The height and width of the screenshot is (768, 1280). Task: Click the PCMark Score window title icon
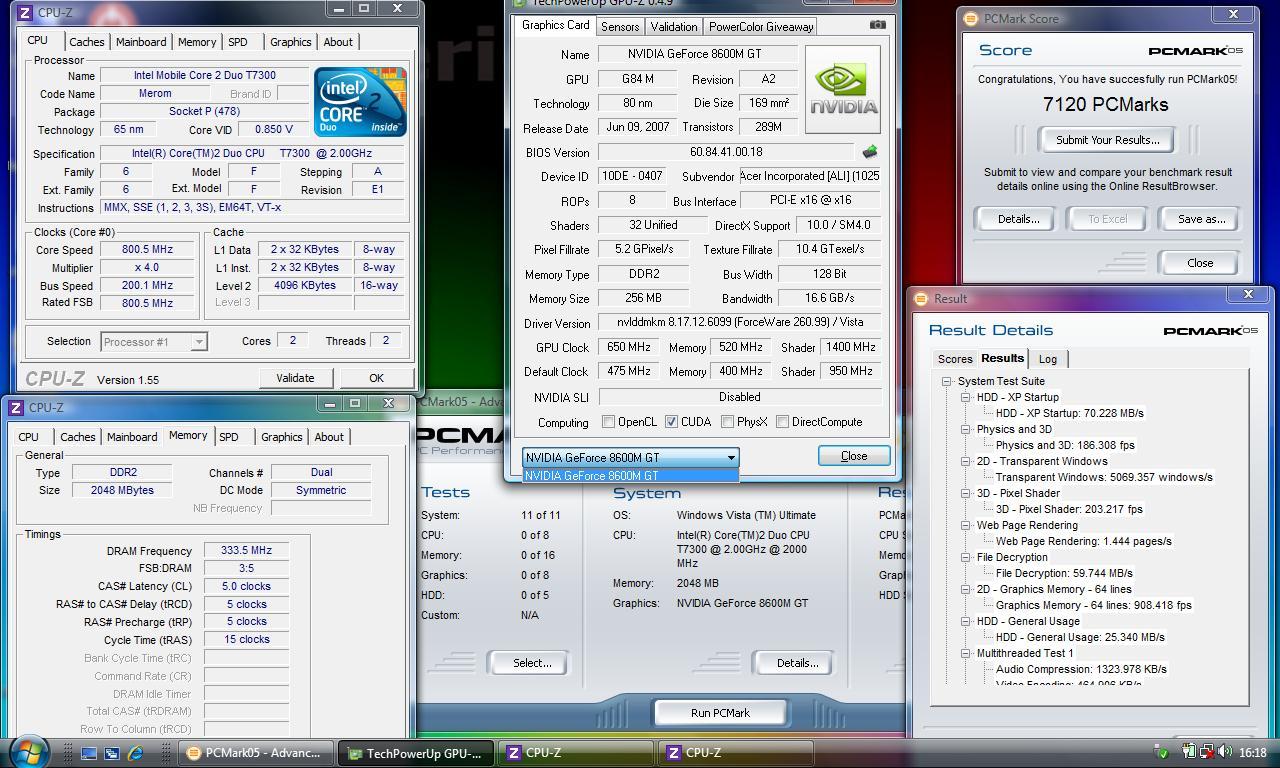tap(970, 18)
